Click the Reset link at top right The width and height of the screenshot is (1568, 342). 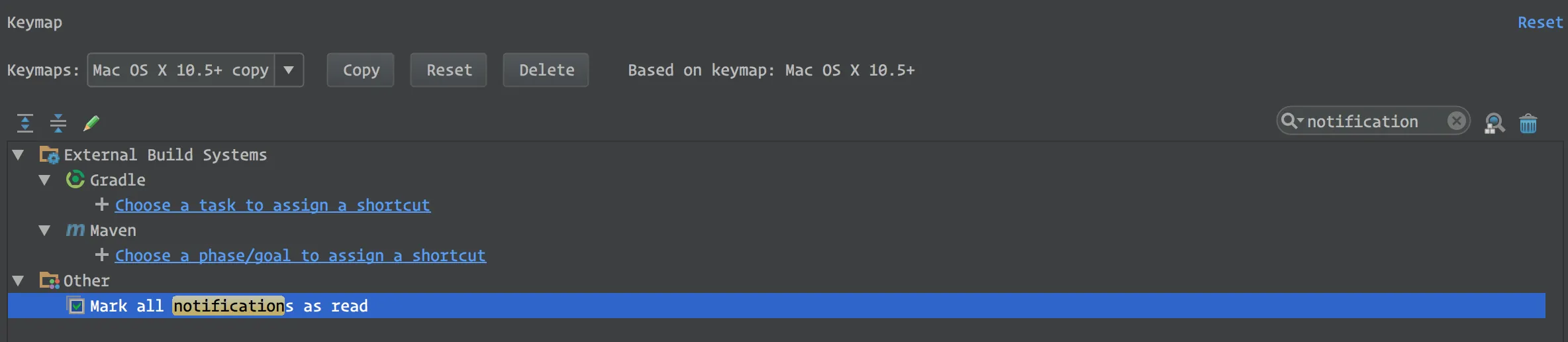point(1540,23)
